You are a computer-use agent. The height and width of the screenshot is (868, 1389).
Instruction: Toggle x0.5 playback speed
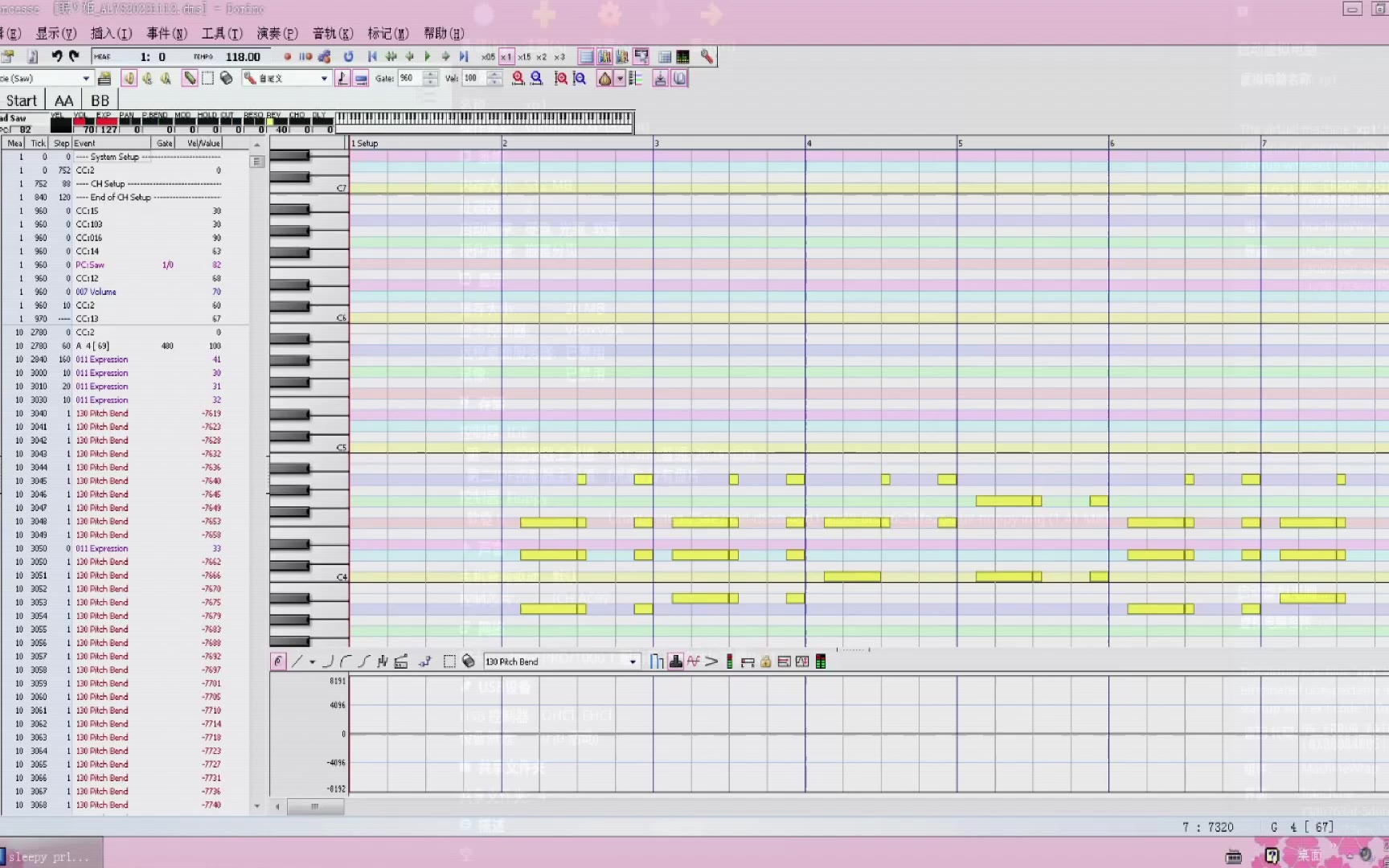coord(488,57)
